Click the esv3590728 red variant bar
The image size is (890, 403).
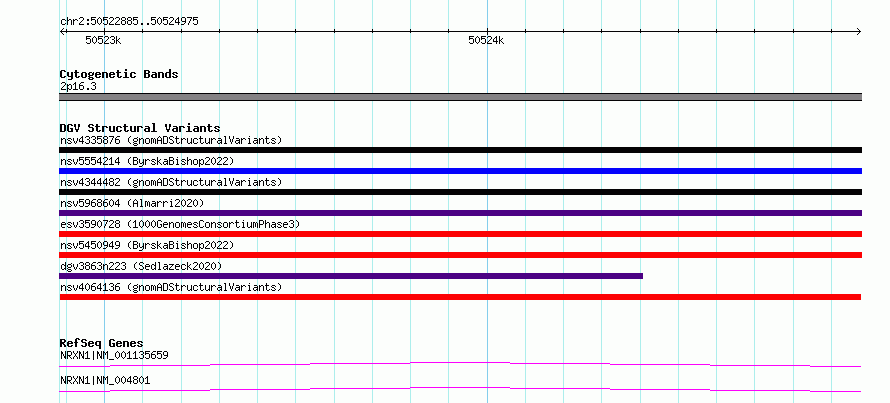460,234
